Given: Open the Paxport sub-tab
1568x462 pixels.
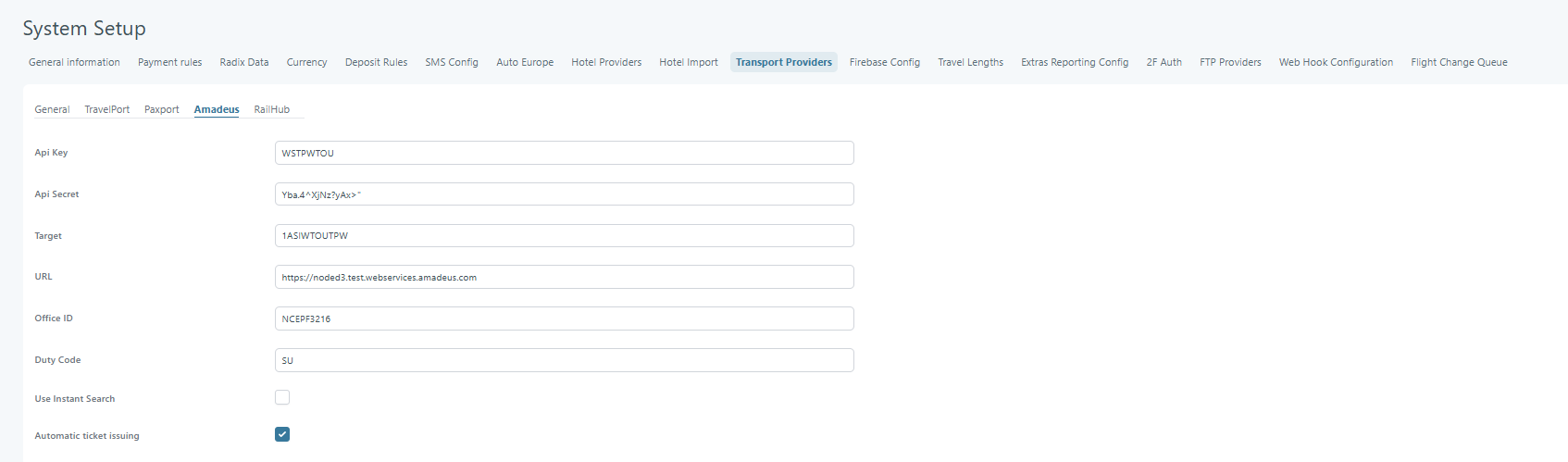Looking at the screenshot, I should (162, 109).
